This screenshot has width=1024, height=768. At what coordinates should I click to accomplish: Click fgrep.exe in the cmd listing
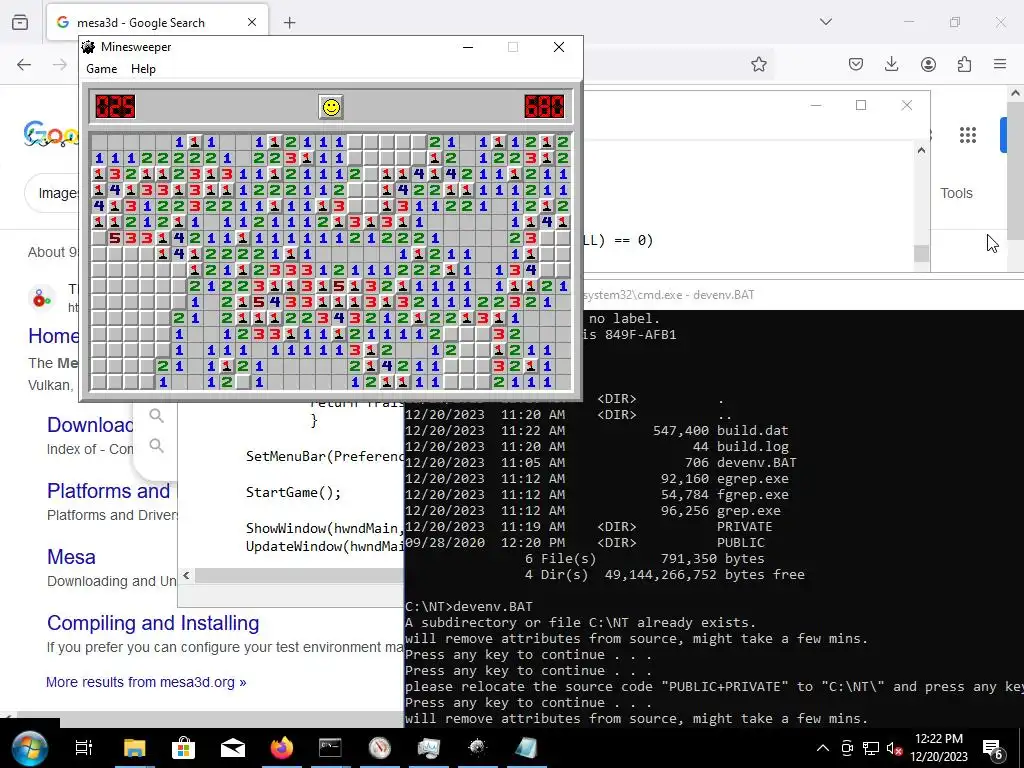pyautogui.click(x=752, y=495)
